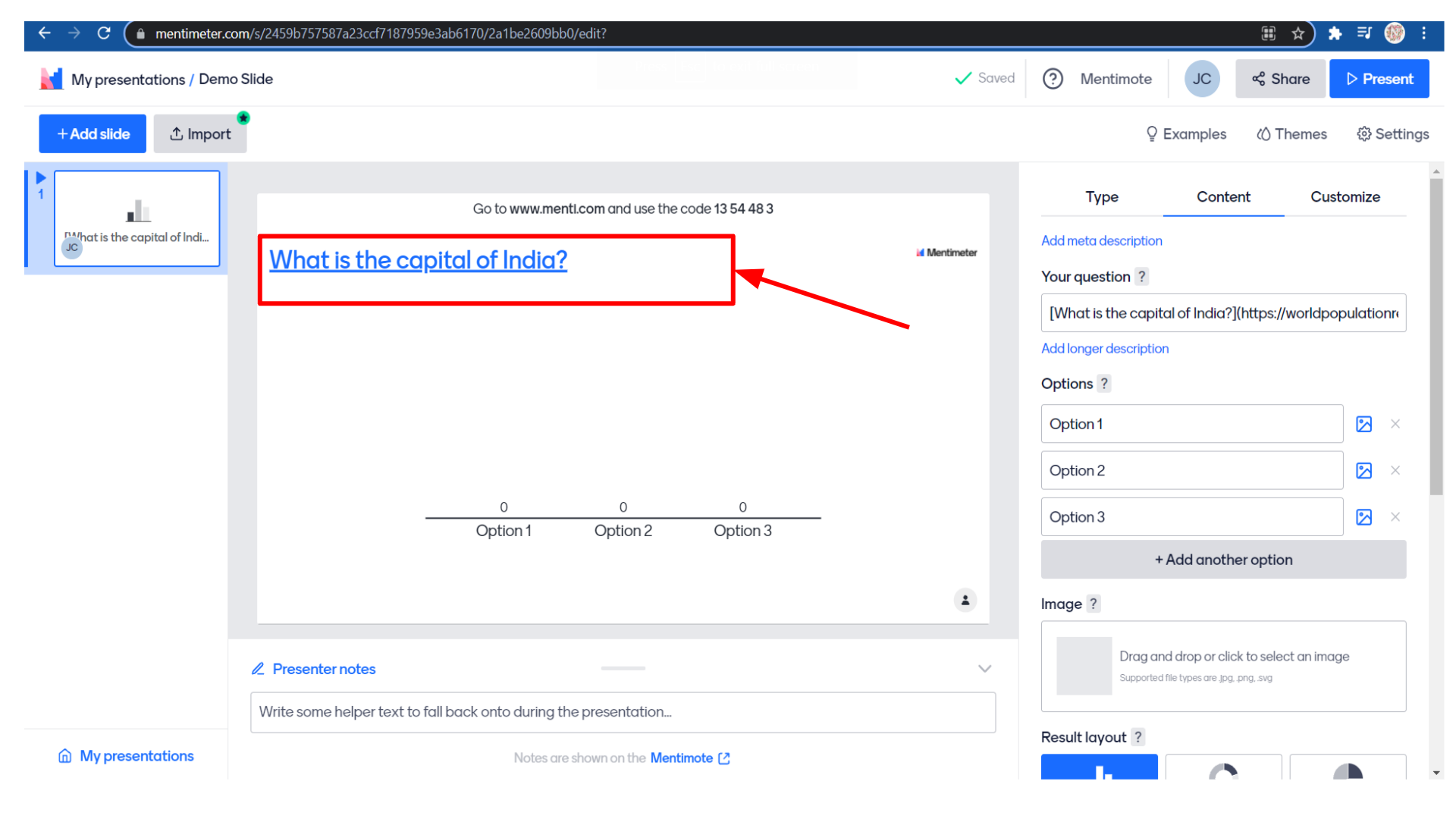Open the Themes panel

click(x=1291, y=134)
